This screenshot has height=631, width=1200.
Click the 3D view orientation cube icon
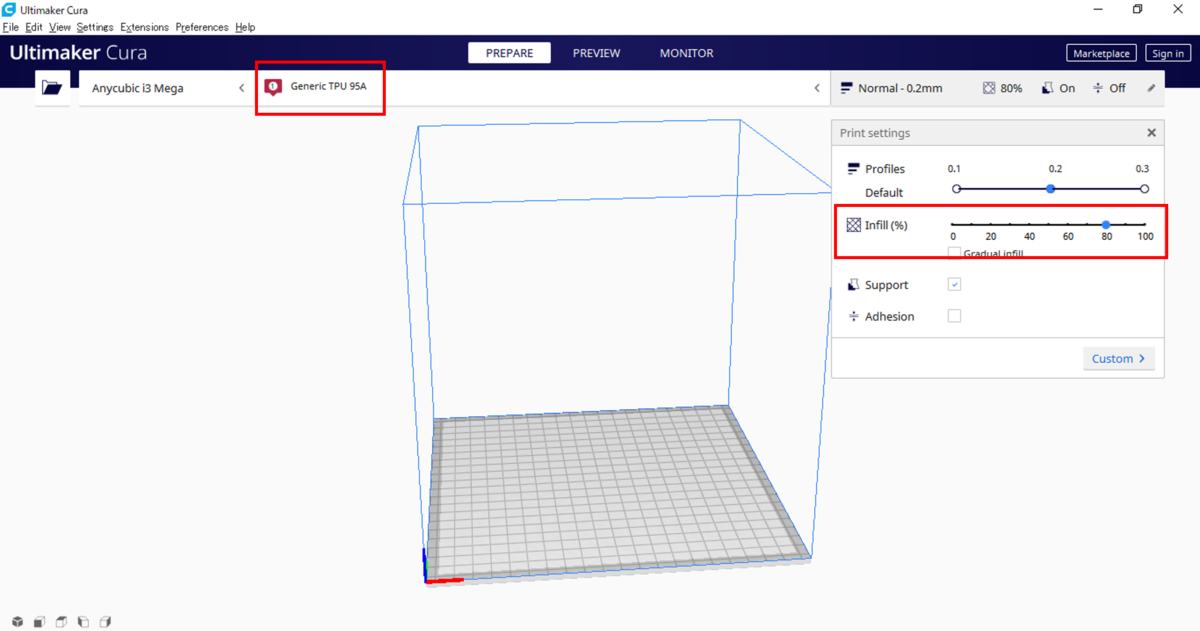pos(18,622)
